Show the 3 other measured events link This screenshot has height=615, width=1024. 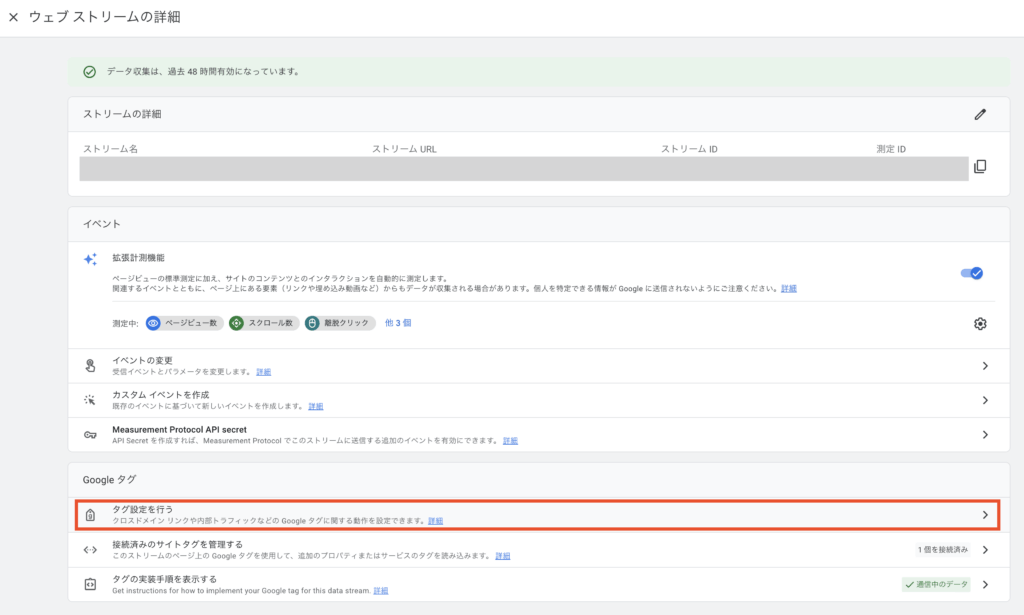(x=398, y=323)
